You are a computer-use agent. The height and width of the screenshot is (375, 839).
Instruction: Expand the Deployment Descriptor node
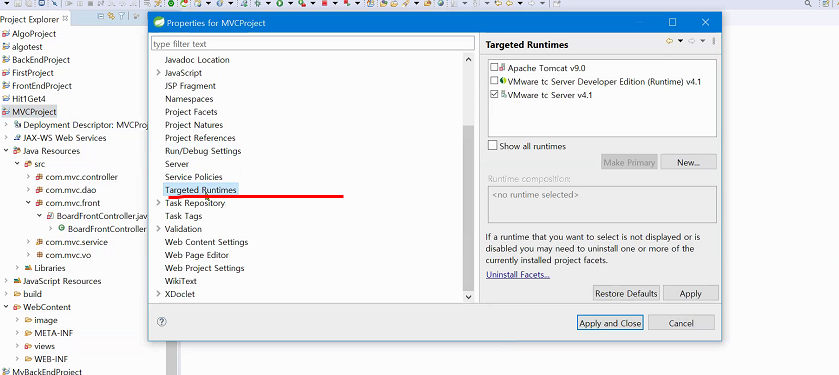(x=6, y=125)
